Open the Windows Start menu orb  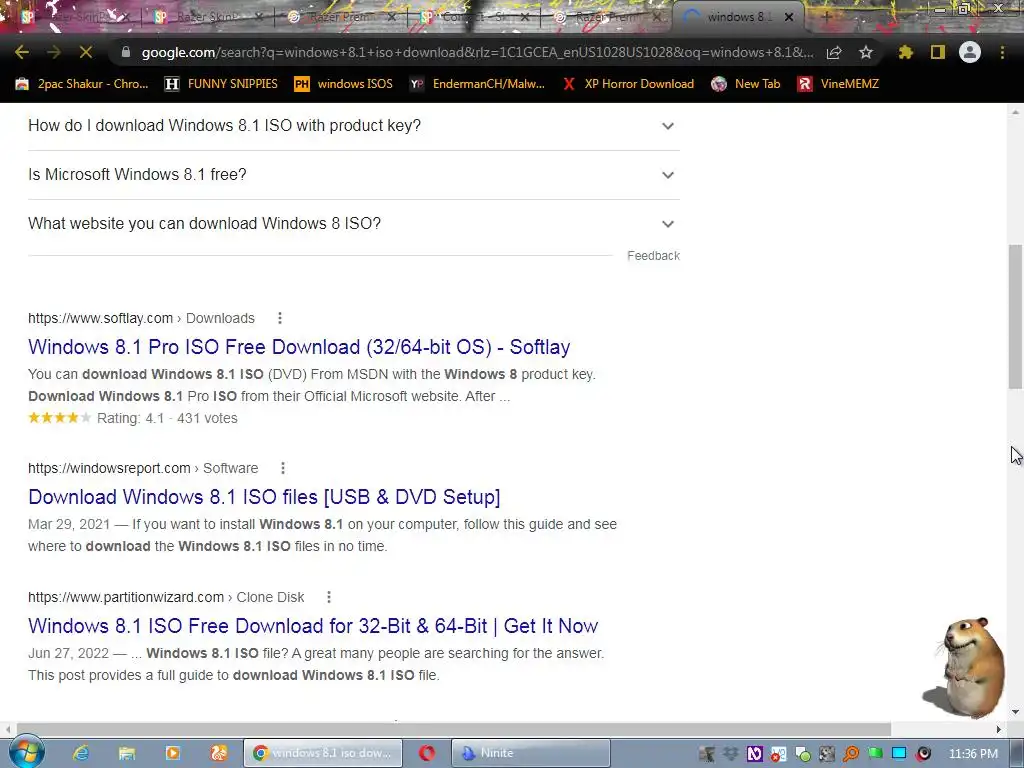coord(26,752)
